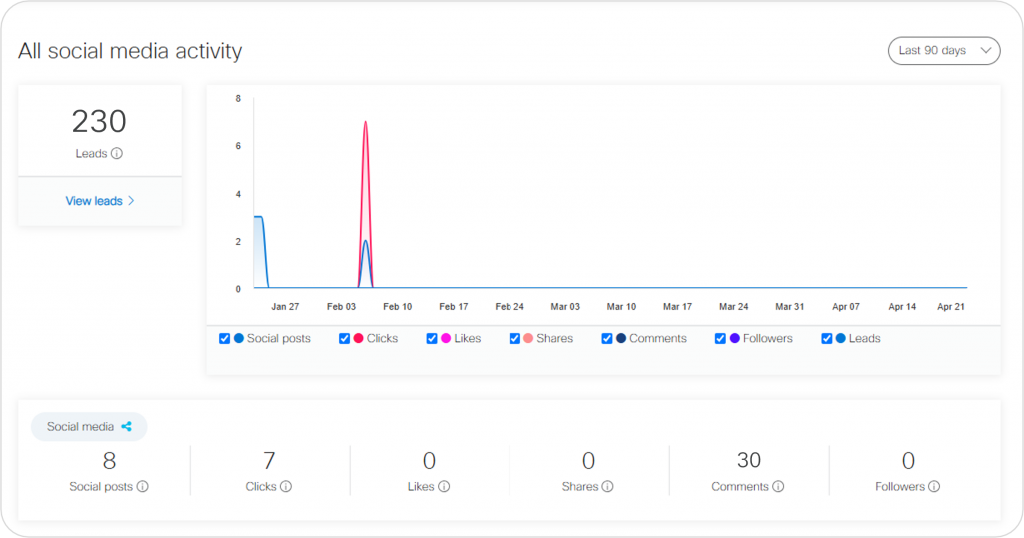Select the Social media tab pill
The height and width of the screenshot is (538, 1024).
89,427
